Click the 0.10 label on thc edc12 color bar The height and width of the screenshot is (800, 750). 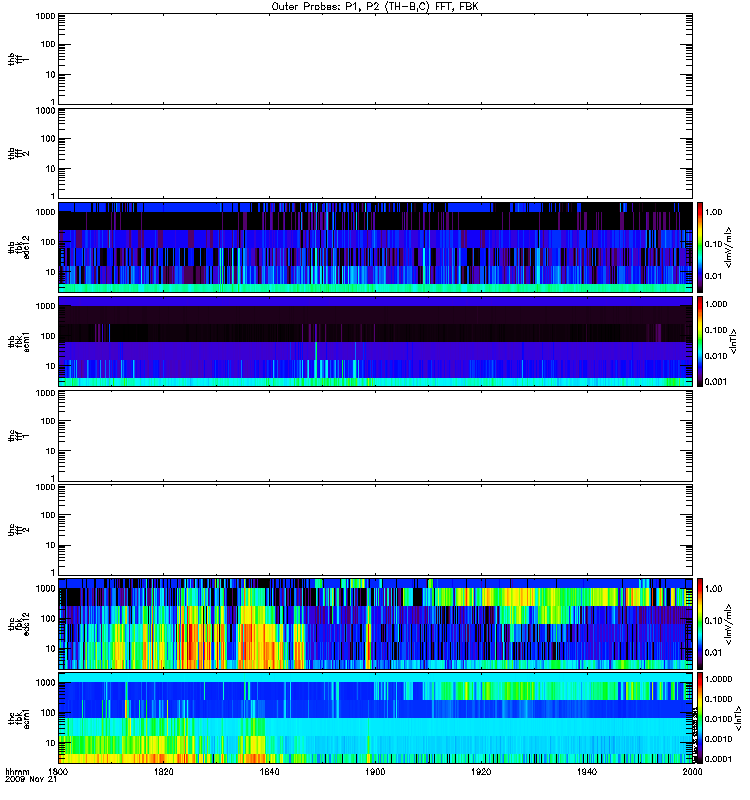click(713, 621)
